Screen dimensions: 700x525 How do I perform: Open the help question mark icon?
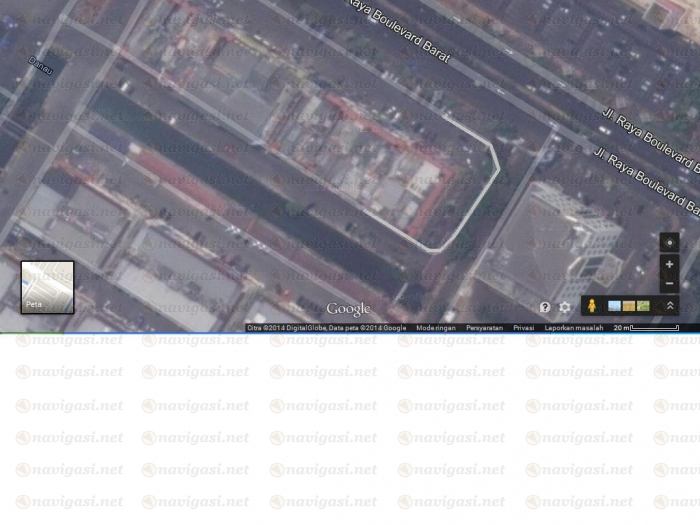click(545, 307)
